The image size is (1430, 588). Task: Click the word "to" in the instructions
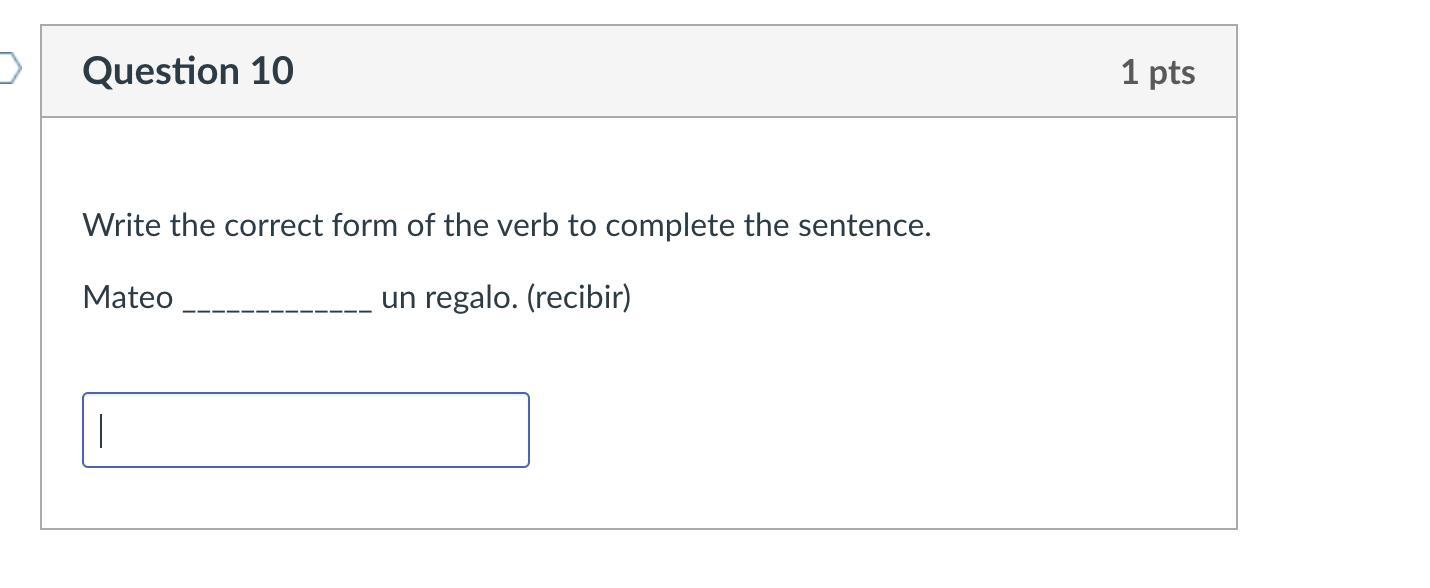coord(581,226)
